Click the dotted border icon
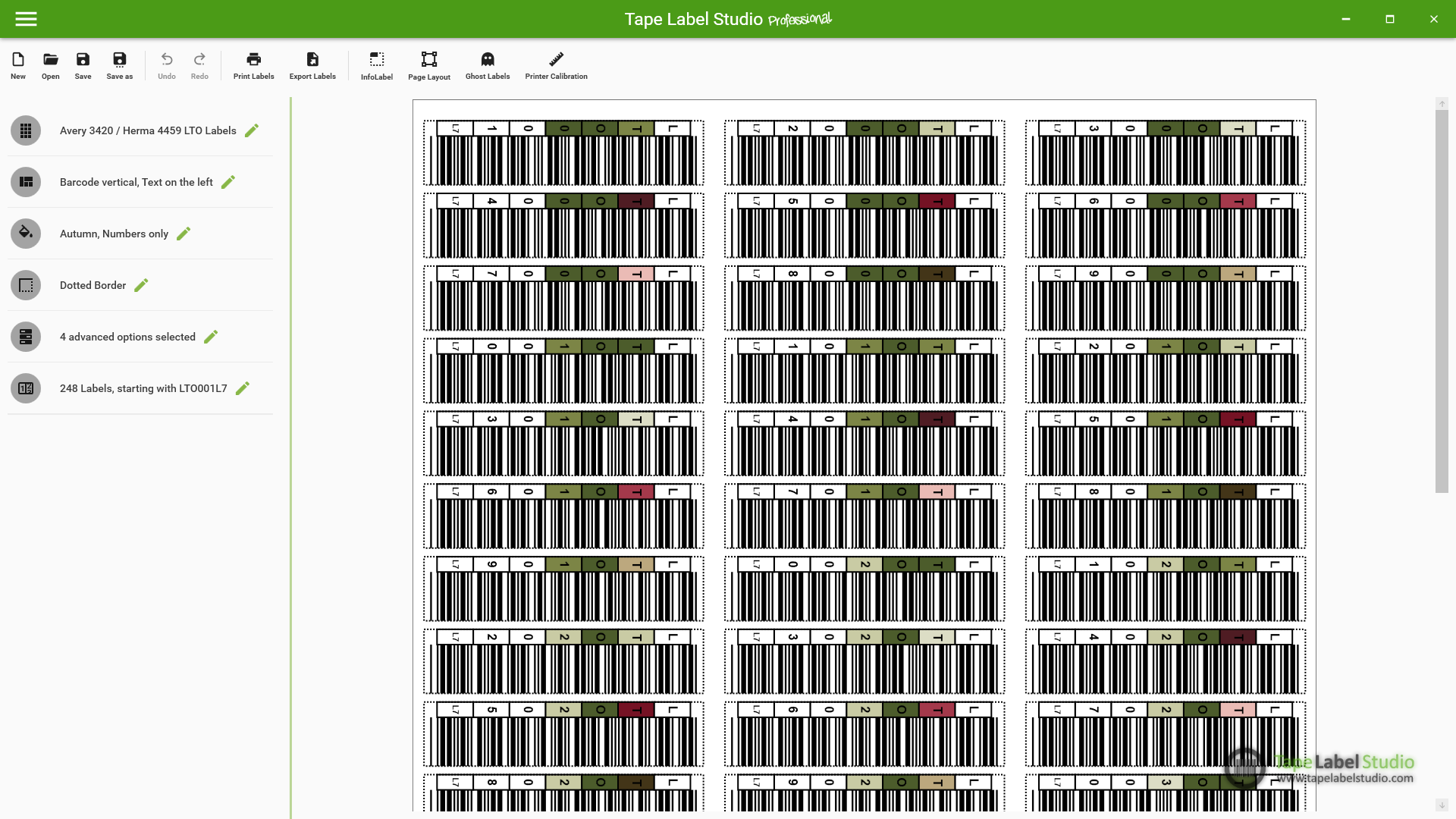Screen dimensions: 1456x819 (x=26, y=285)
